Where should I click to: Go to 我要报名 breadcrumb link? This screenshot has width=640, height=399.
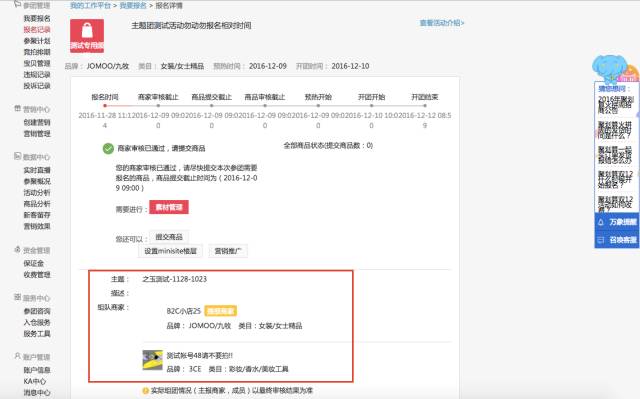tap(133, 6)
